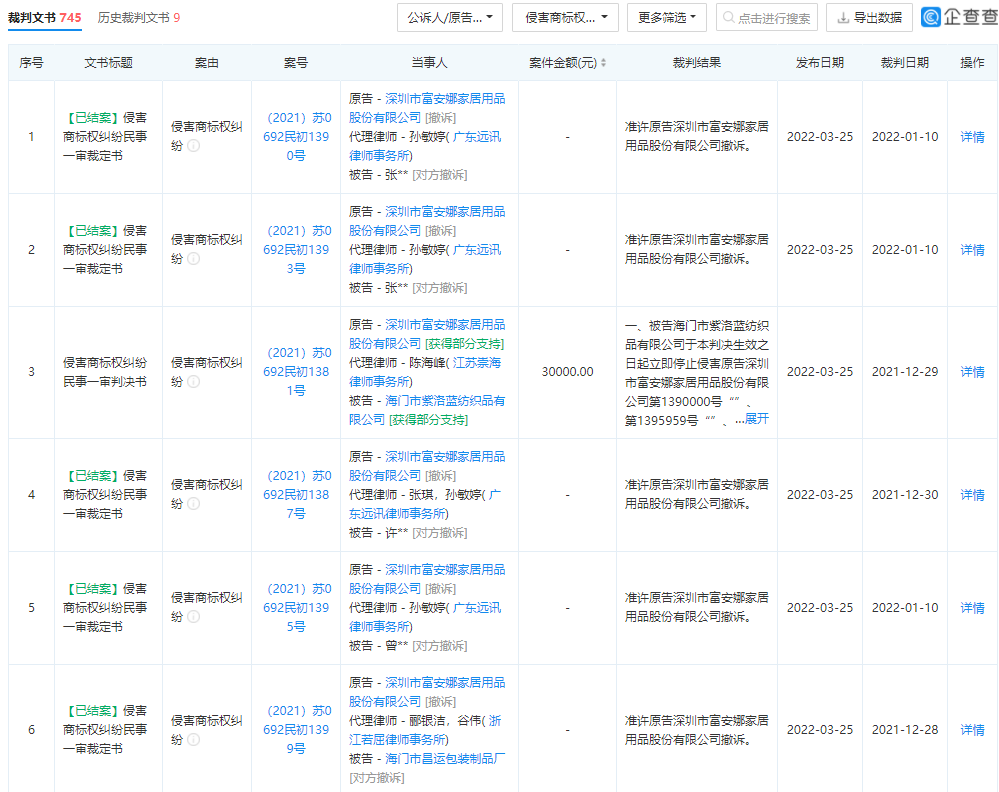Open case number link ending in 1381号
The width and height of the screenshot is (999, 792).
(296, 372)
